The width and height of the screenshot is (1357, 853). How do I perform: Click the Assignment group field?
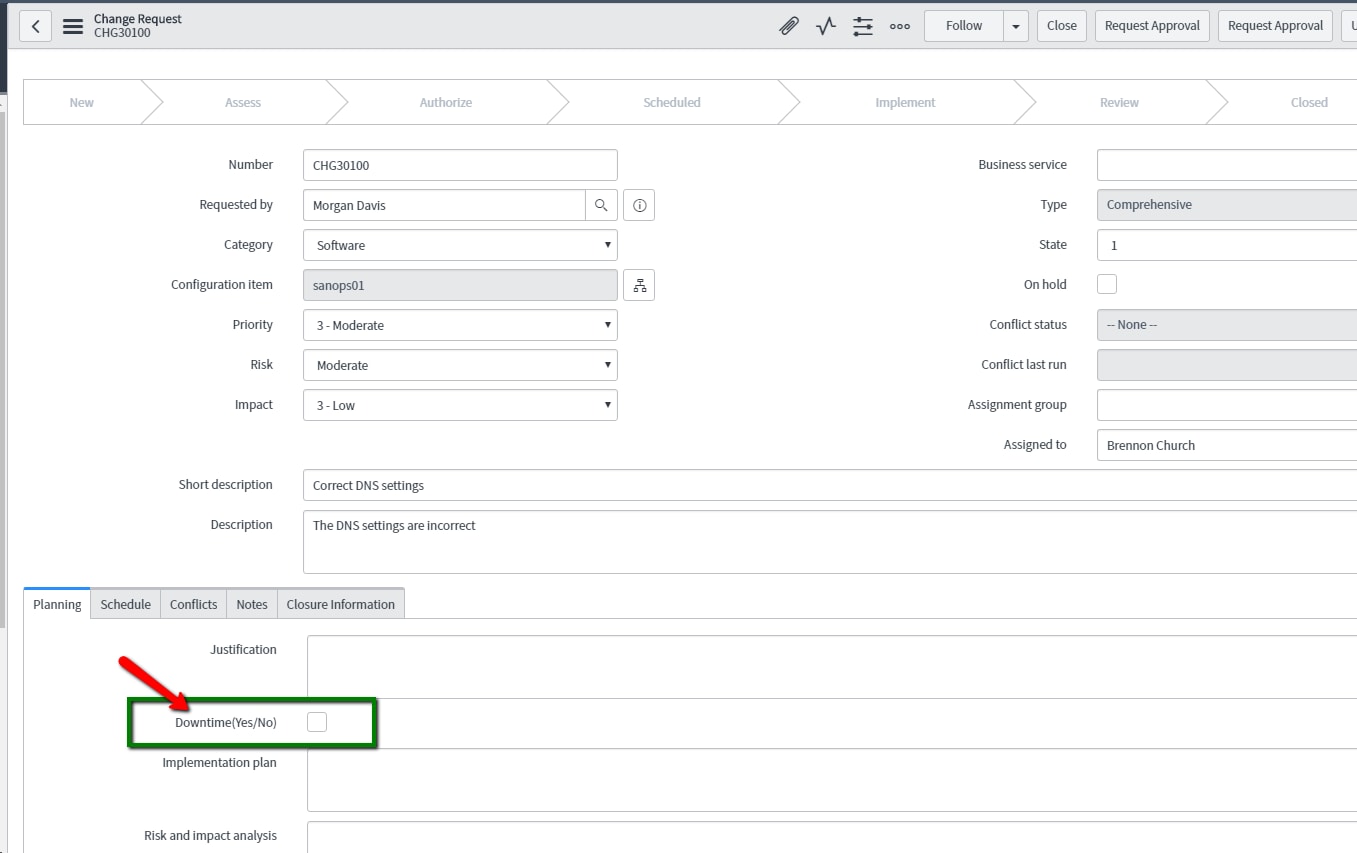click(1227, 405)
